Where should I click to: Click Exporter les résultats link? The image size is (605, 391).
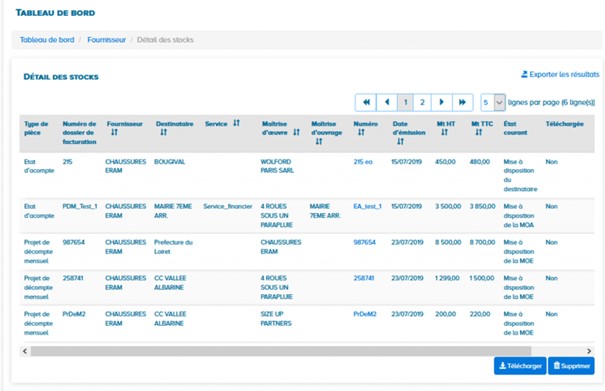point(560,74)
